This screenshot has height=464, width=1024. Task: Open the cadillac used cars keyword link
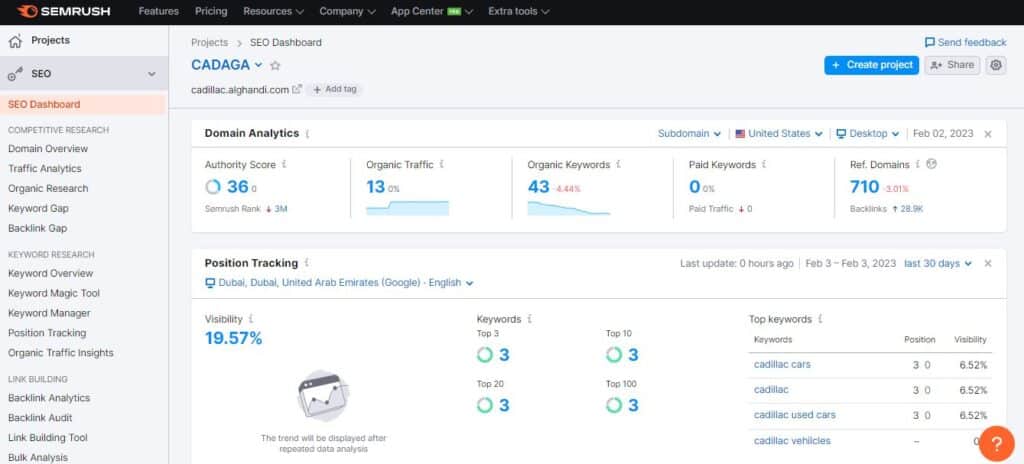(x=794, y=415)
